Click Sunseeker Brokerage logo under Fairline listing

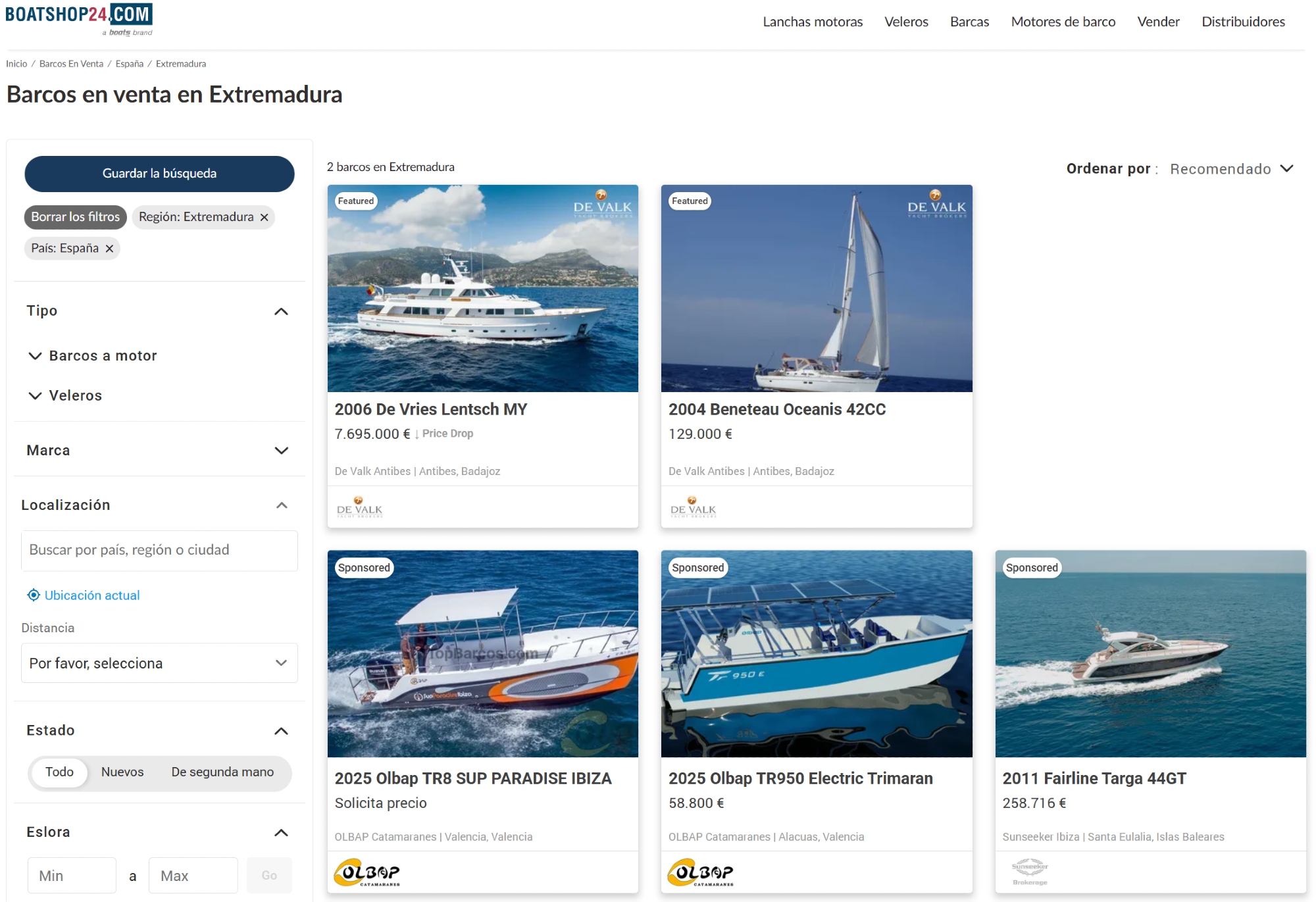pos(1030,872)
